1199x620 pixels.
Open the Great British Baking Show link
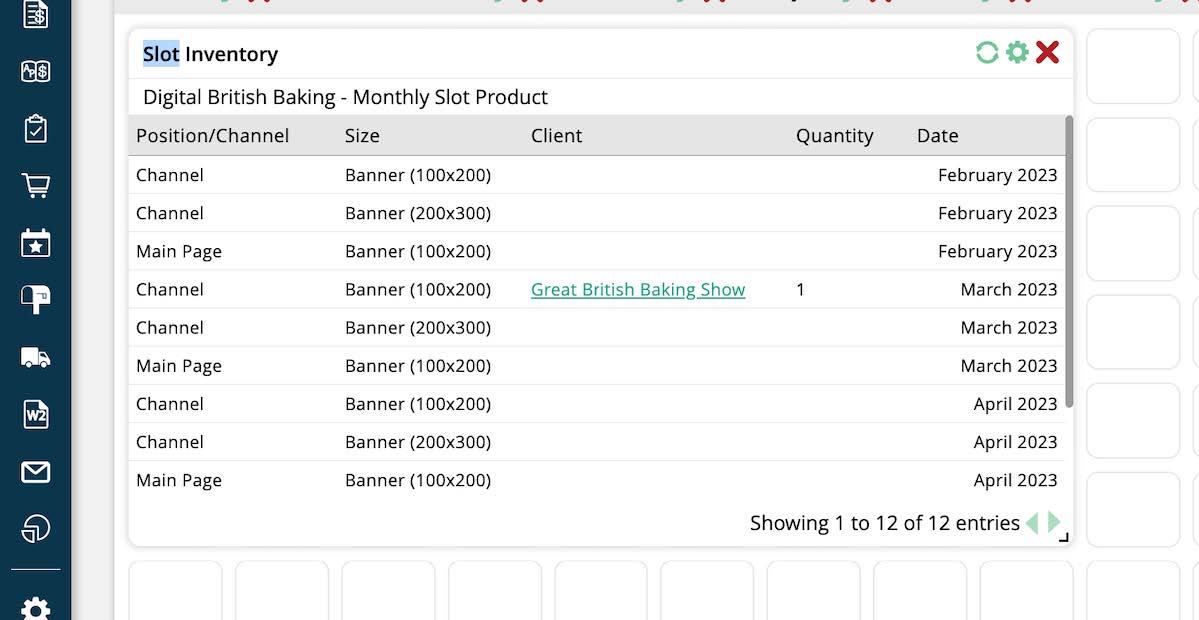[x=638, y=290]
